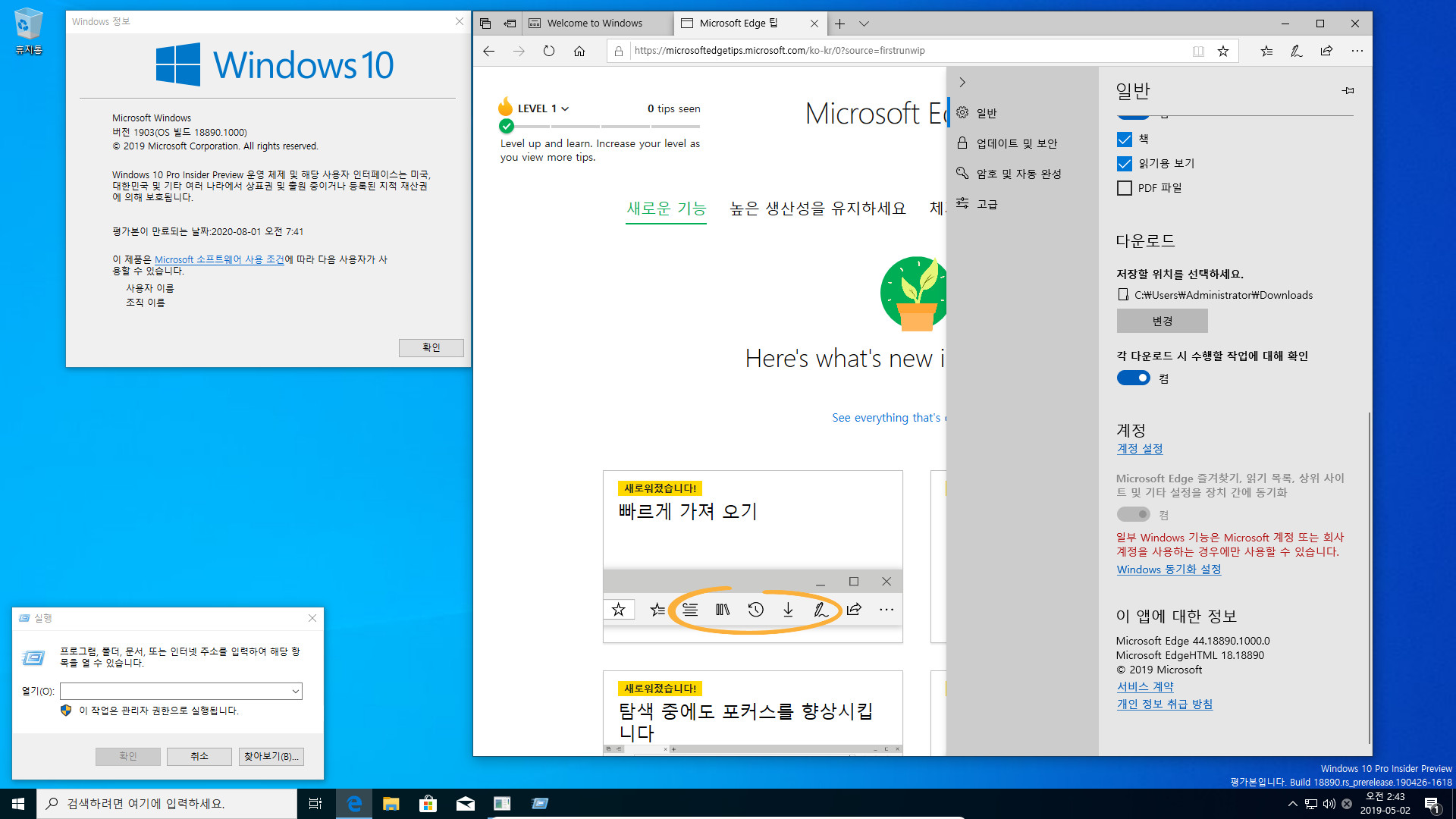Toggle '읽기용 보기' checkbox in settings
This screenshot has height=819, width=1456.
(x=1124, y=163)
